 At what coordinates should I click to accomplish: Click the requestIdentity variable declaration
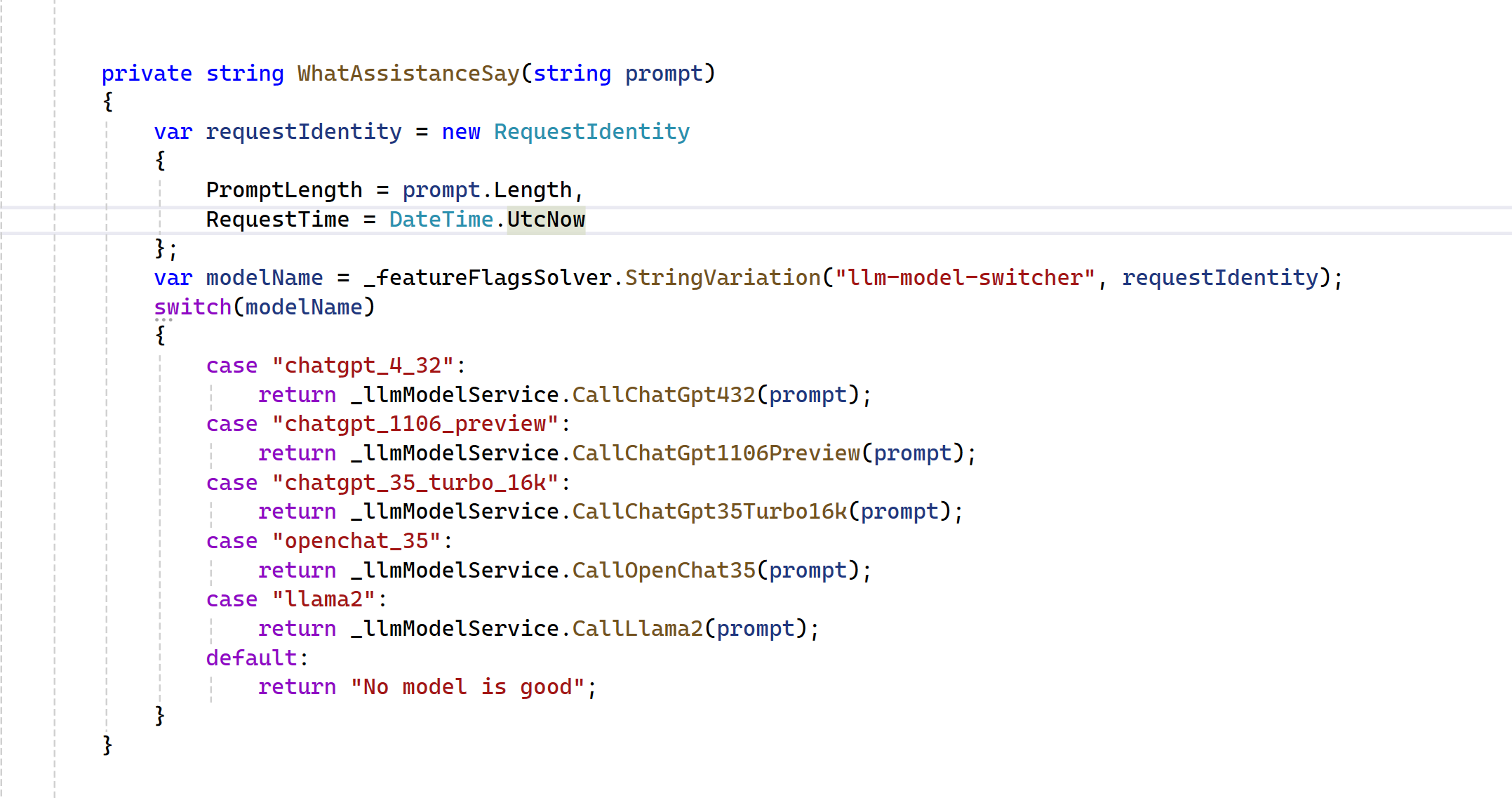click(x=304, y=132)
